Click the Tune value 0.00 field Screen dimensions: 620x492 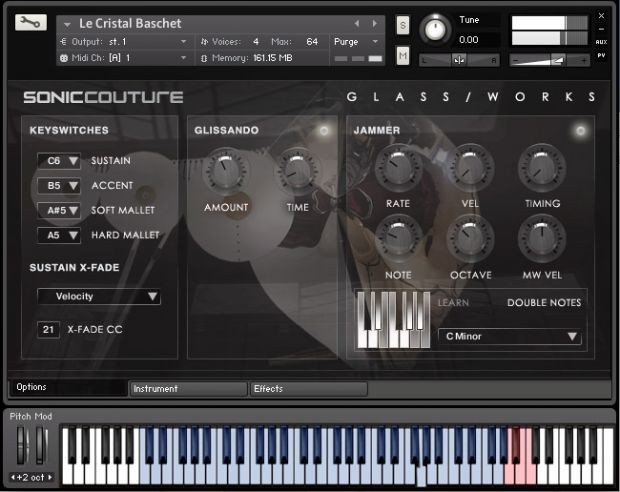(469, 40)
